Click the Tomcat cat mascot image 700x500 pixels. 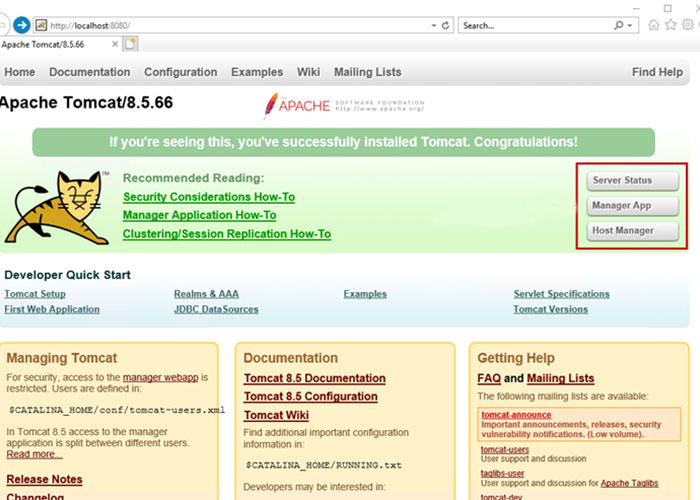[57, 208]
